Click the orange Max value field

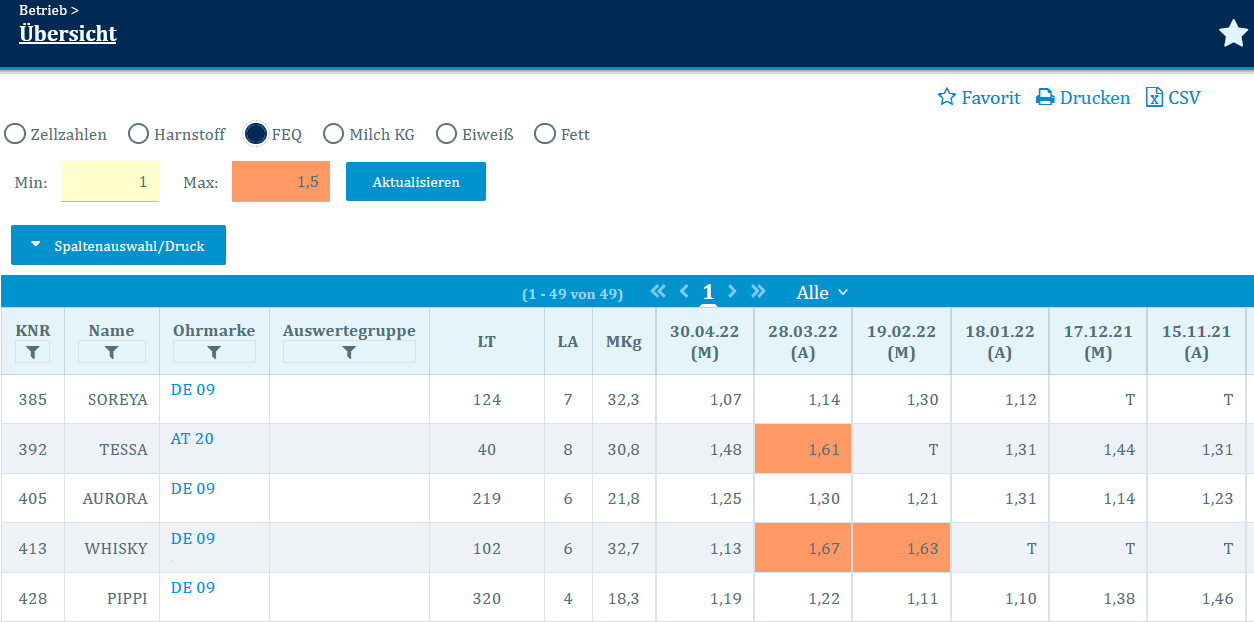tap(281, 182)
